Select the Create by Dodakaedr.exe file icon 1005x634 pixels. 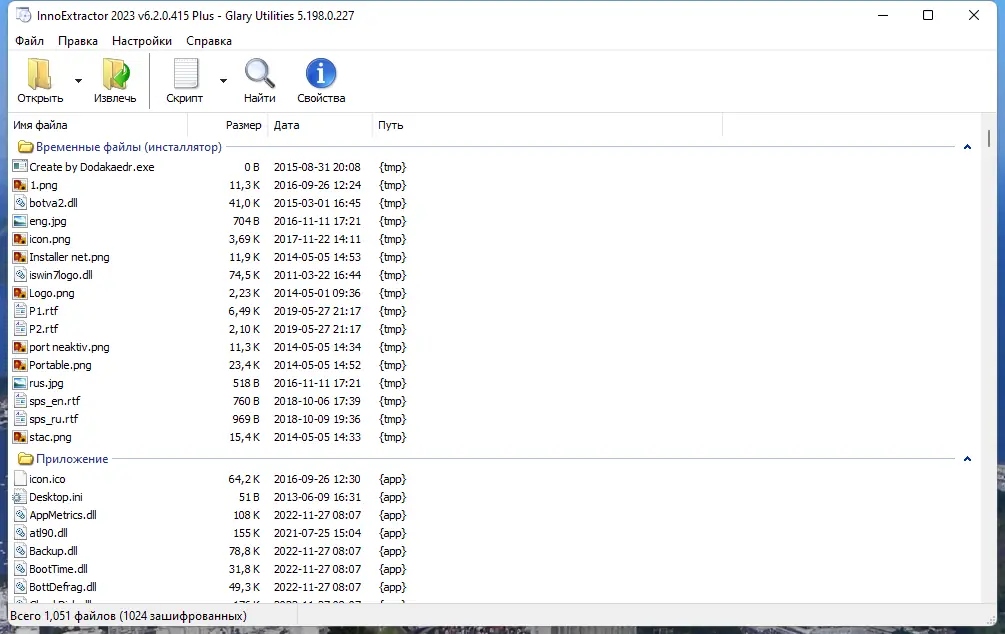20,167
